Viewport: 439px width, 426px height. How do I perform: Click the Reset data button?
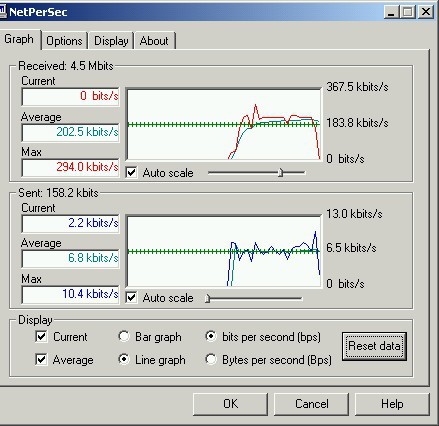[374, 346]
